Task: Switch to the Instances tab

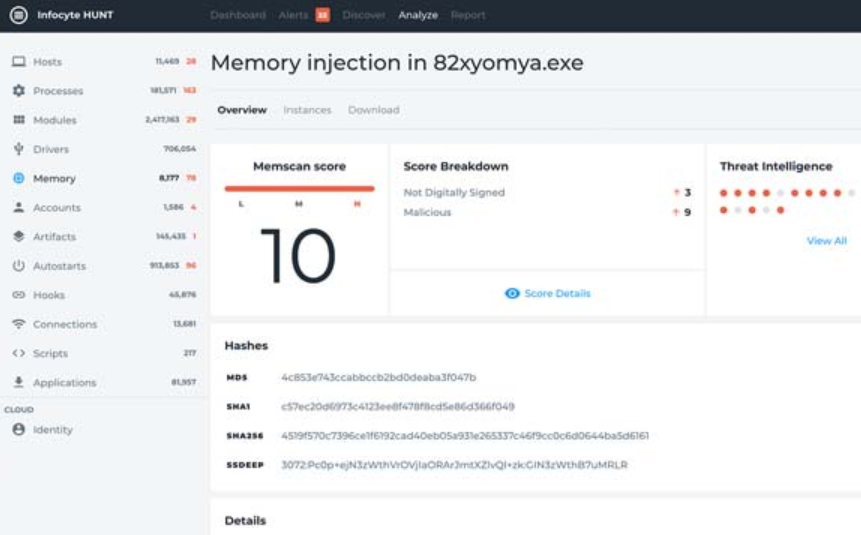Action: point(306,110)
